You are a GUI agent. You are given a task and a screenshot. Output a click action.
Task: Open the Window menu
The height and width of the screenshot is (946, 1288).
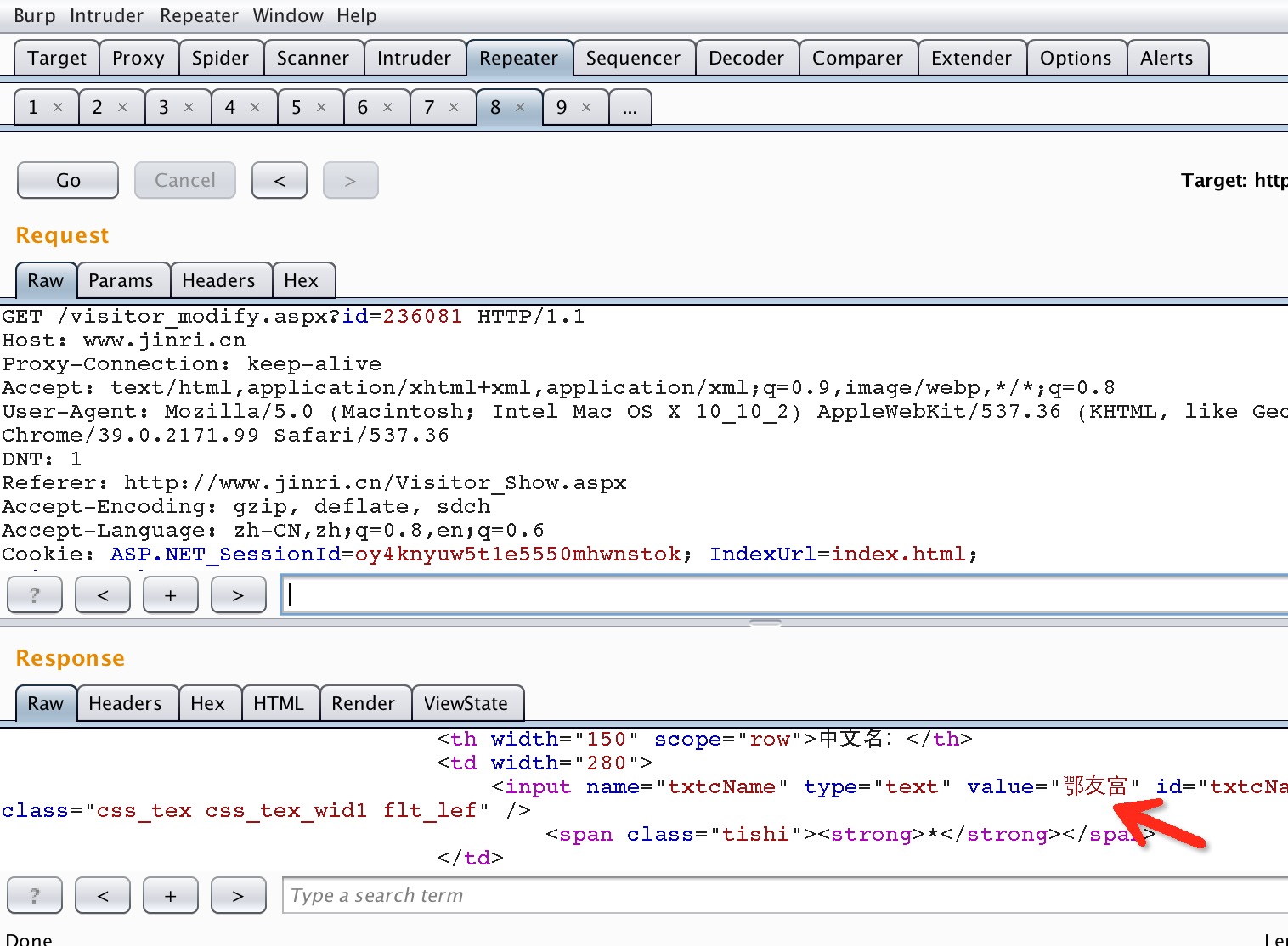(288, 15)
